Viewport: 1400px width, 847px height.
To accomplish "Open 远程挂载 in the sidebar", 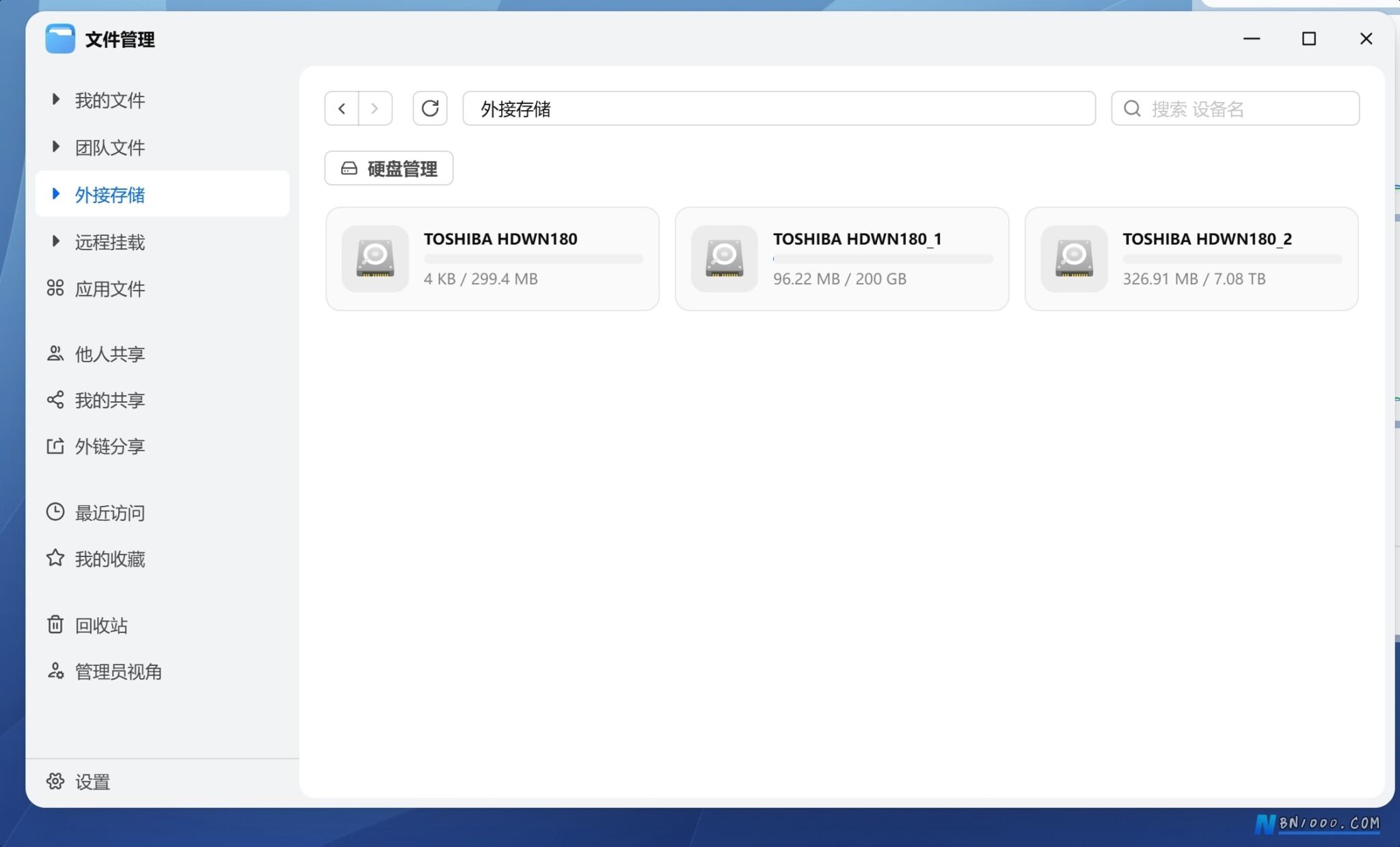I will pyautogui.click(x=163, y=242).
